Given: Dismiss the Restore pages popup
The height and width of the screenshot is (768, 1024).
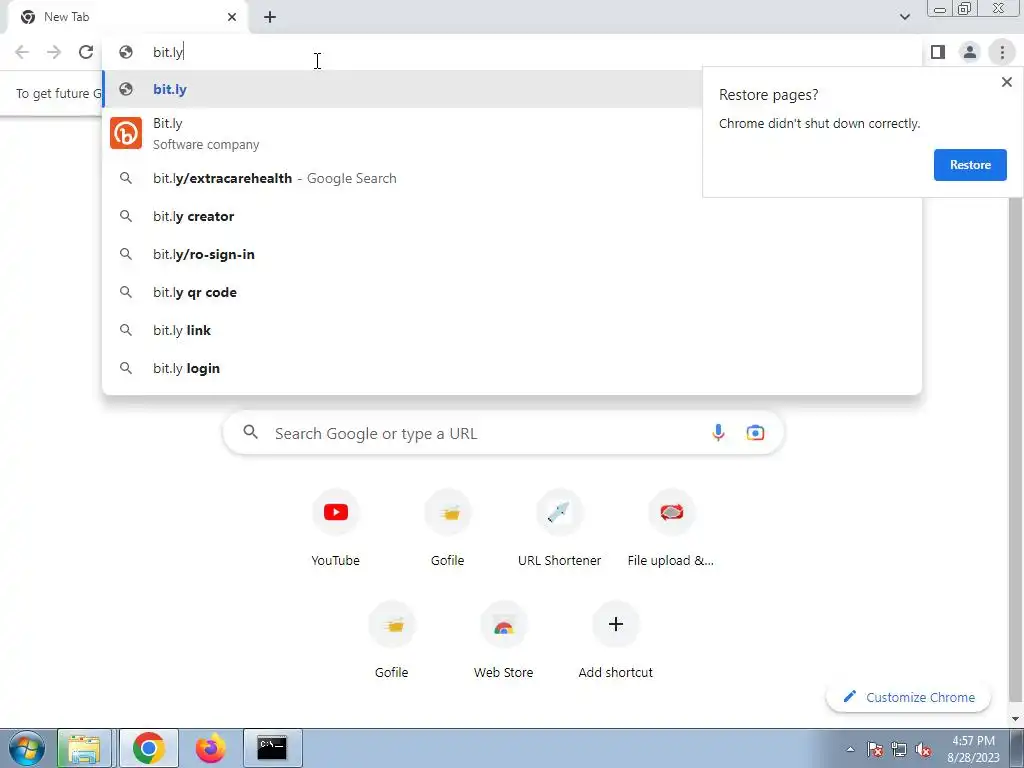Looking at the screenshot, I should (x=1006, y=82).
